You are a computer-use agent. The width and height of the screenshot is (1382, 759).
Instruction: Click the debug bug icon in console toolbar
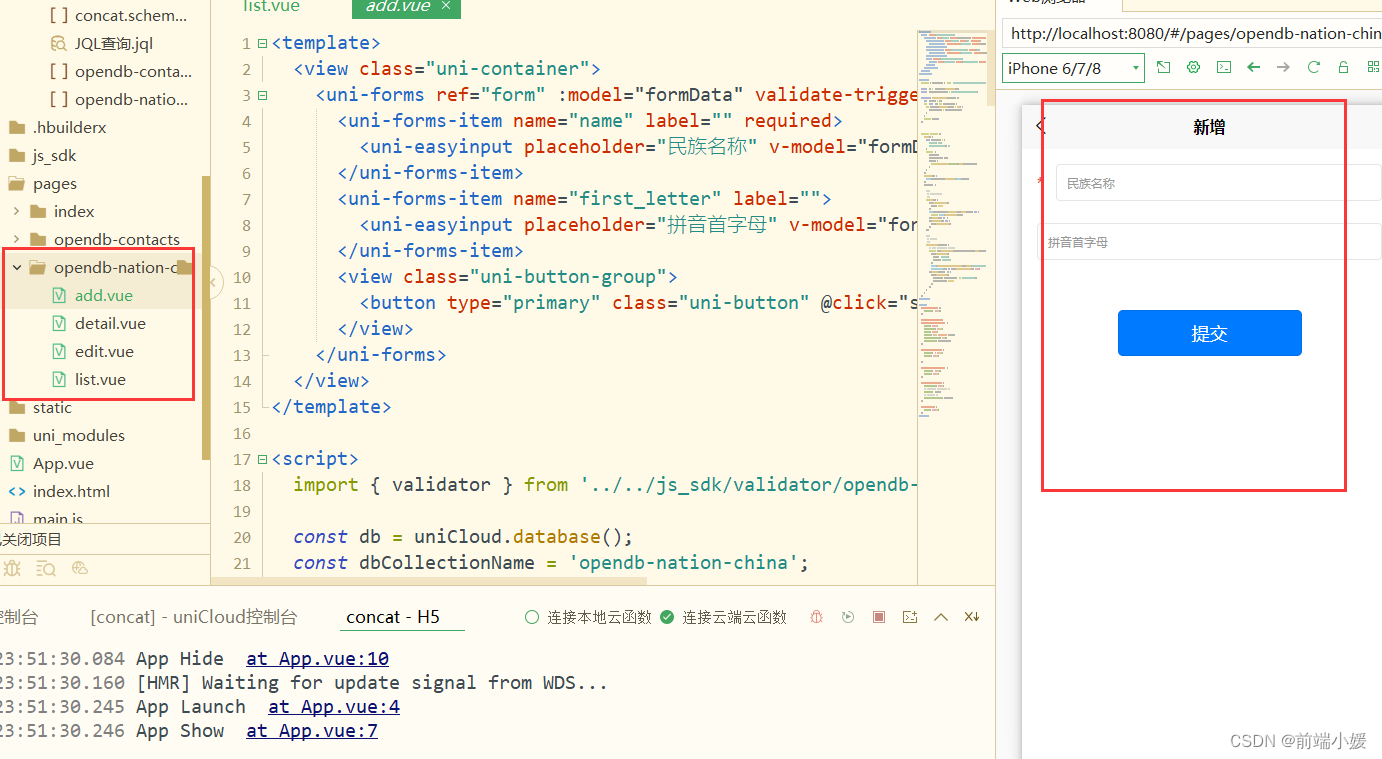(817, 617)
